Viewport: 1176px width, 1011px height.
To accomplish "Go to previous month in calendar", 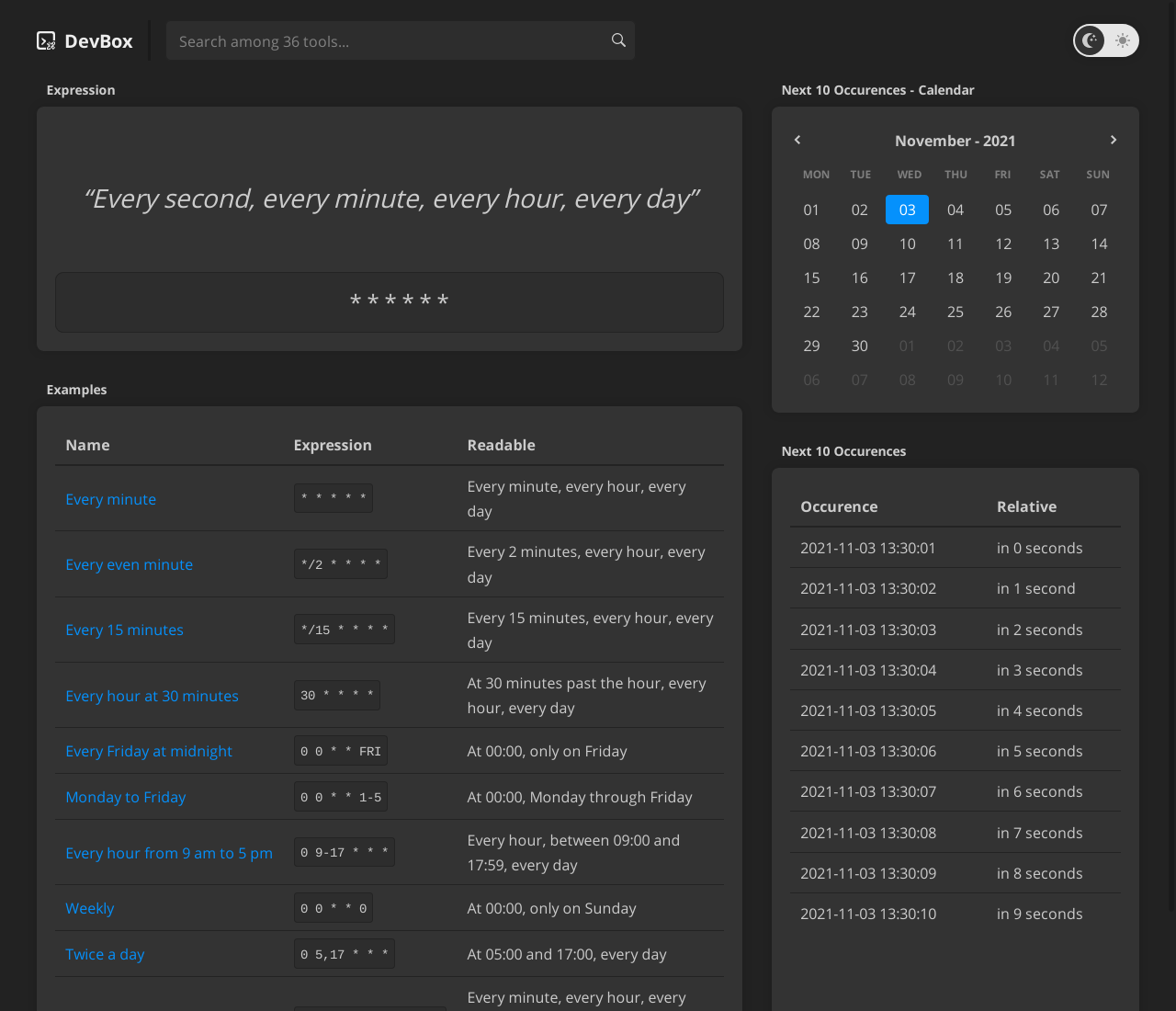I will pos(797,140).
